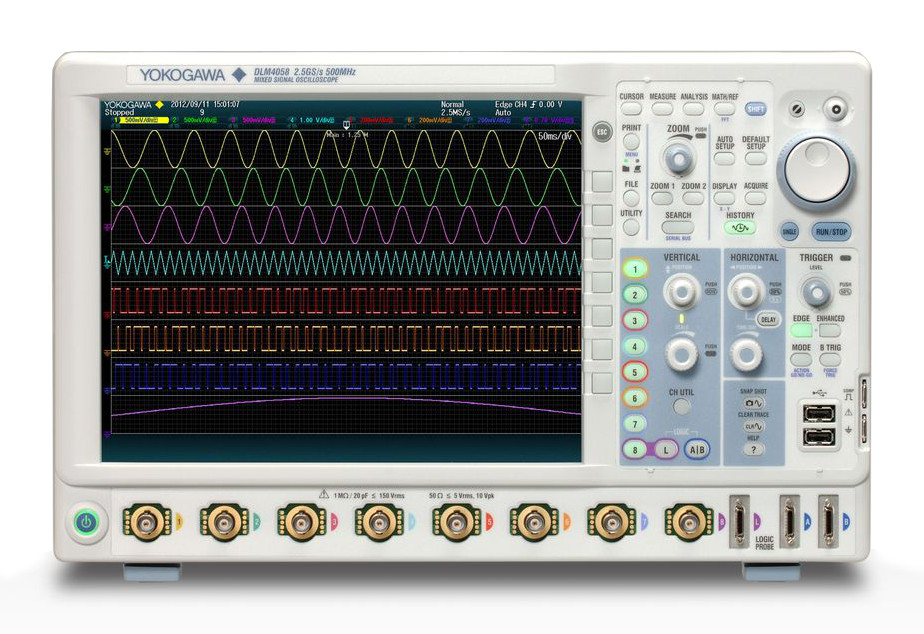Hit the PRINT key
This screenshot has height=634, width=924.
point(631,141)
